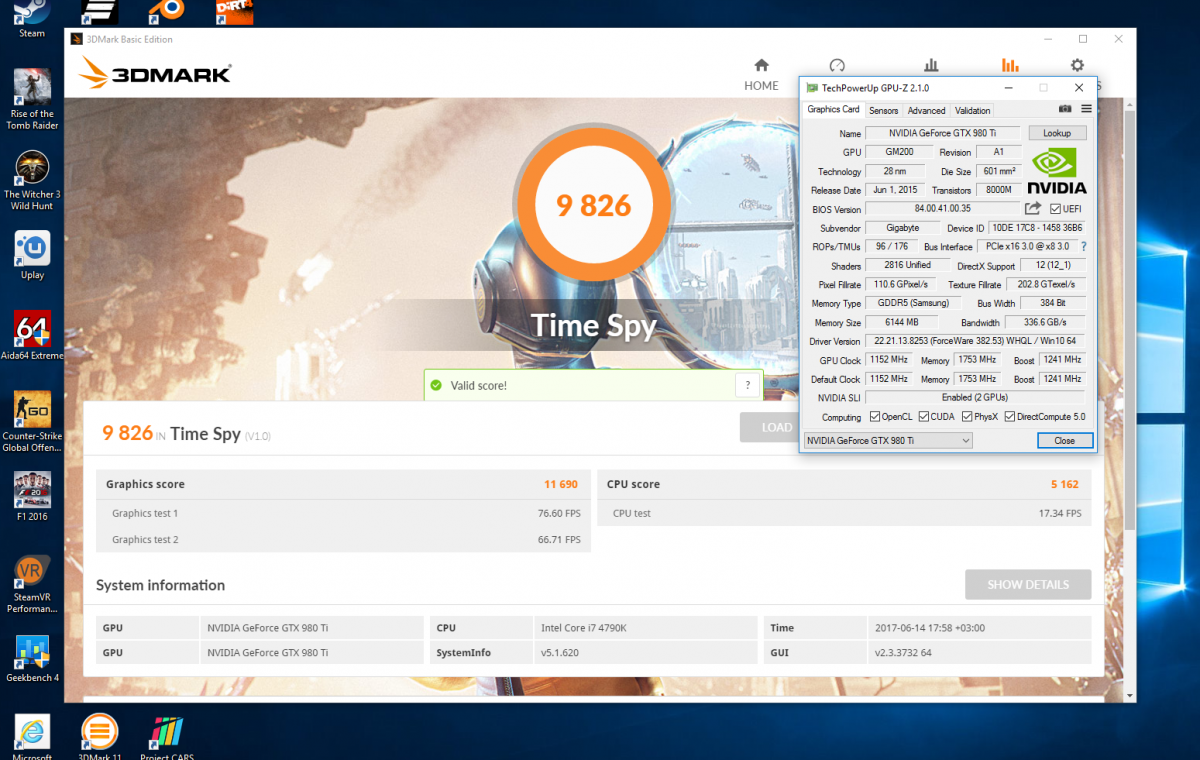Select the 3DMark 11 desktop shortcut

pos(99,738)
